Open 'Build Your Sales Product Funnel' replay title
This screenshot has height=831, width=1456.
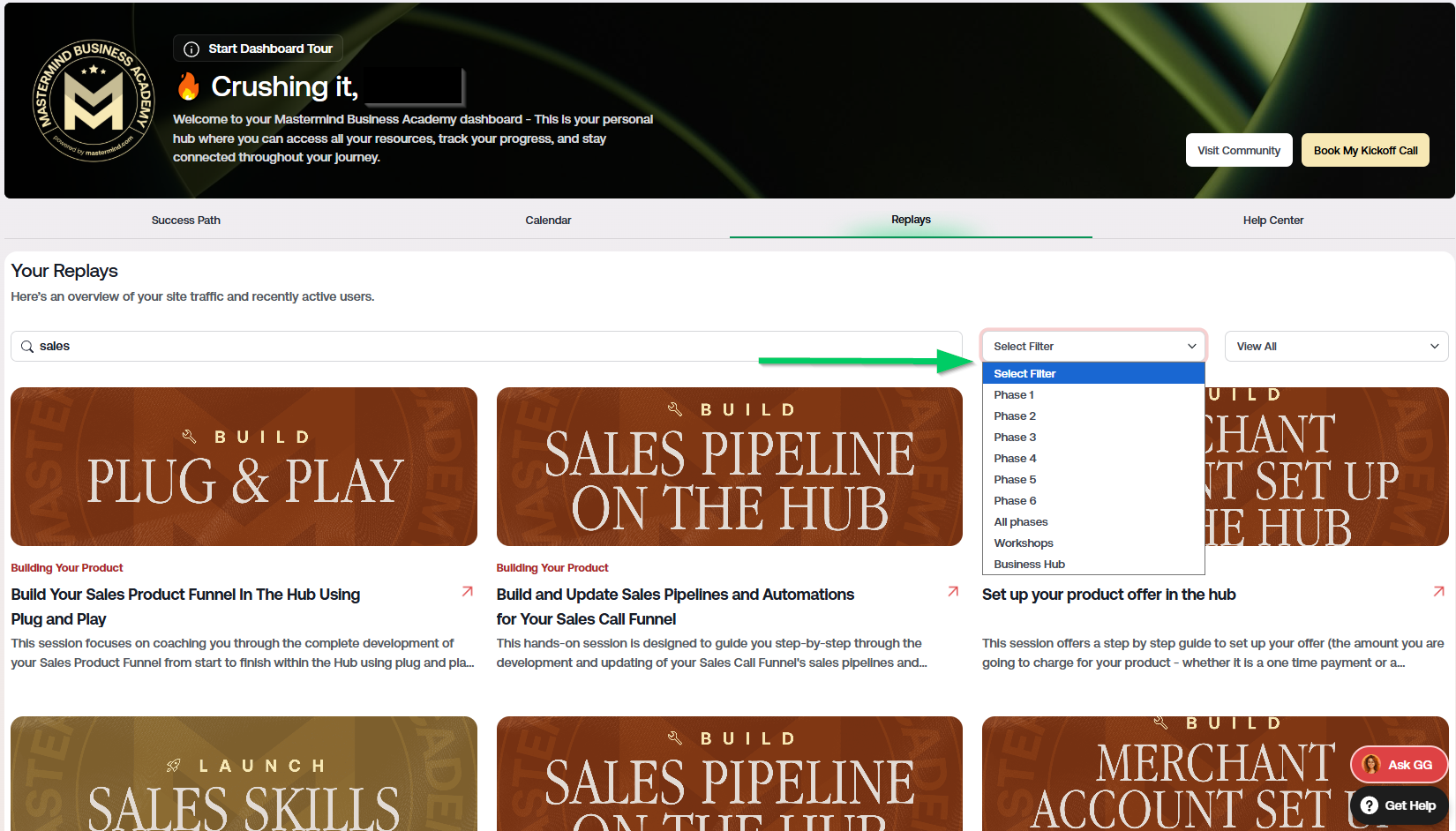[185, 607]
